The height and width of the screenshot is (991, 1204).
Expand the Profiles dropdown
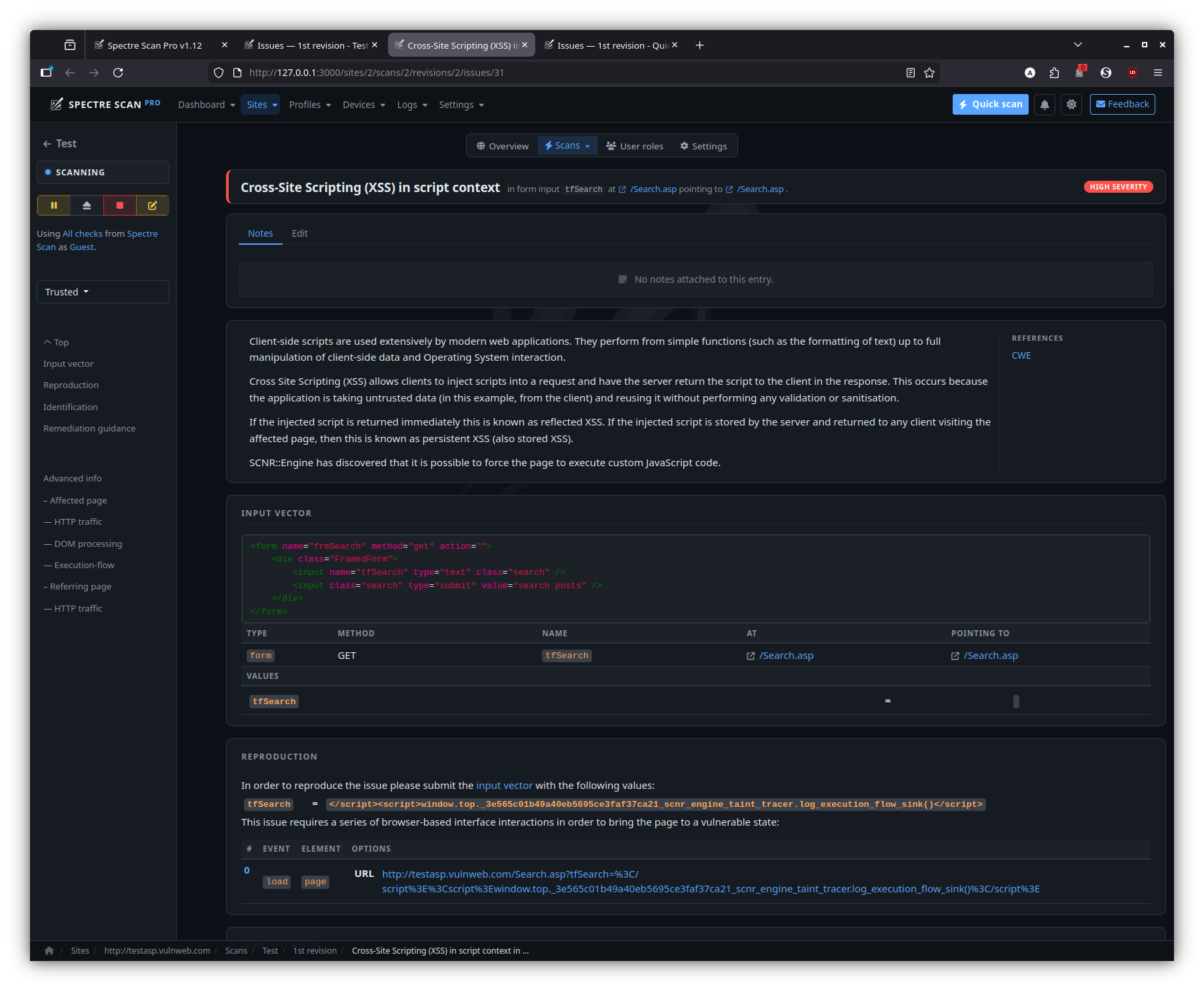coord(310,105)
